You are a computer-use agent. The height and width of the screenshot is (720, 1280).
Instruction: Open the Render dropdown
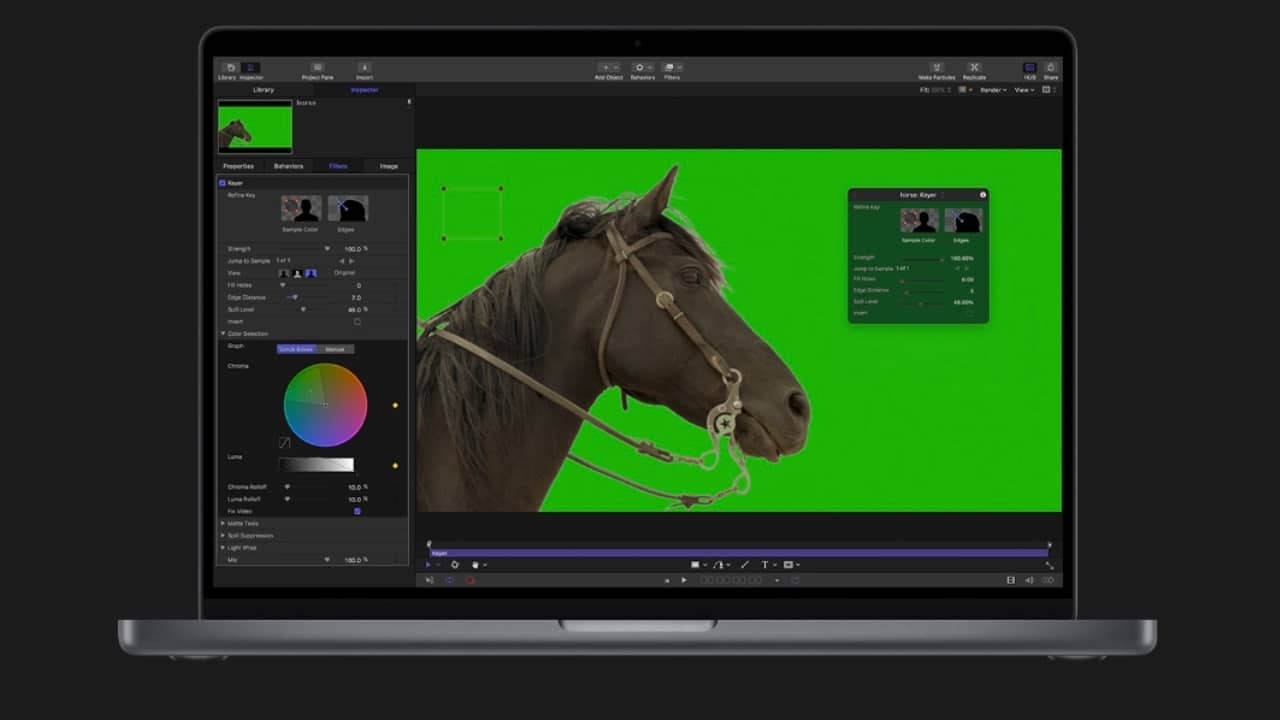click(x=994, y=90)
